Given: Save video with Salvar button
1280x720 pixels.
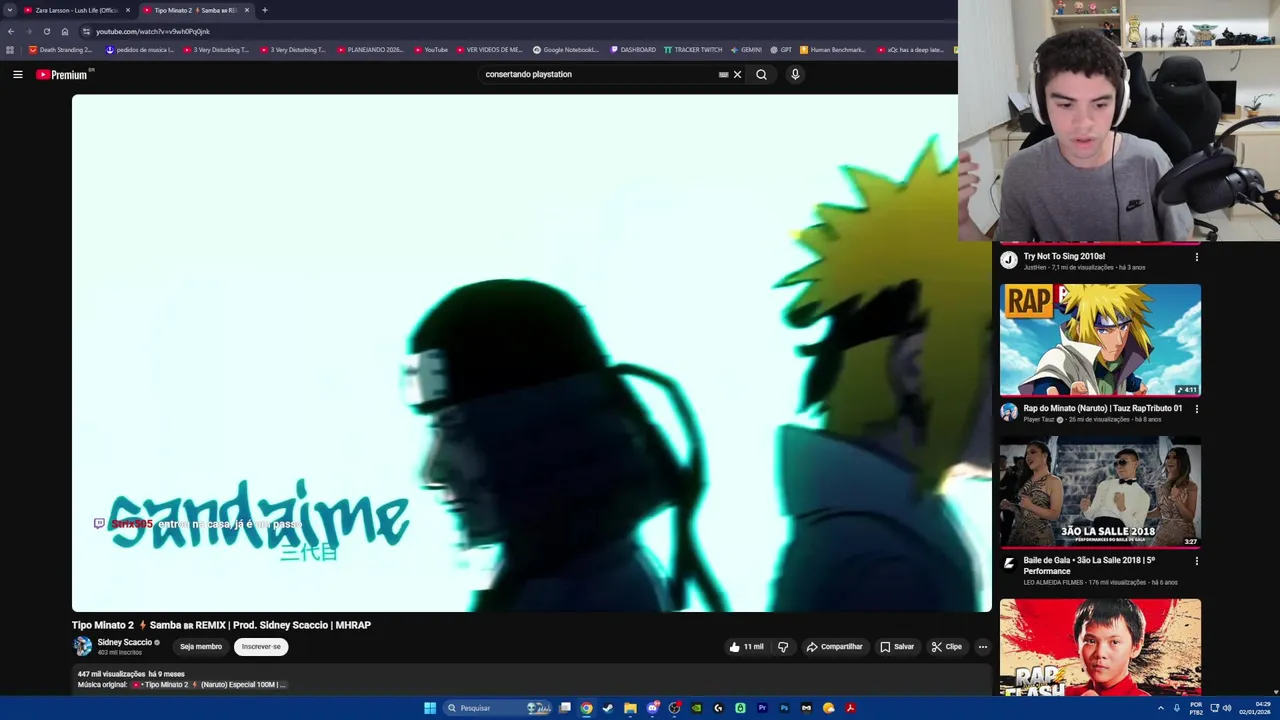Looking at the screenshot, I should click(897, 647).
